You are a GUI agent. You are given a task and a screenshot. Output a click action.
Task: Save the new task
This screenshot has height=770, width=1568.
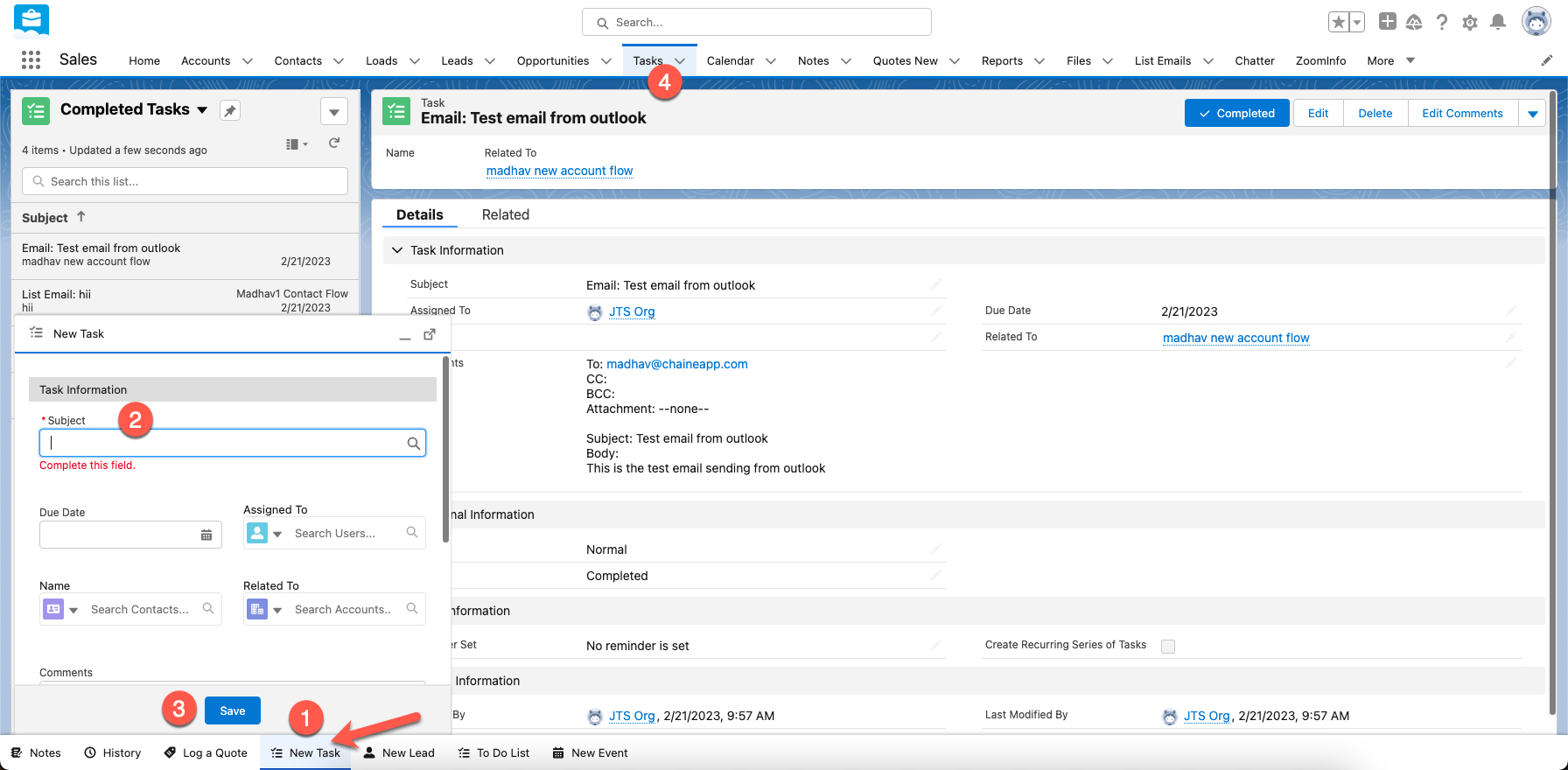(x=233, y=710)
